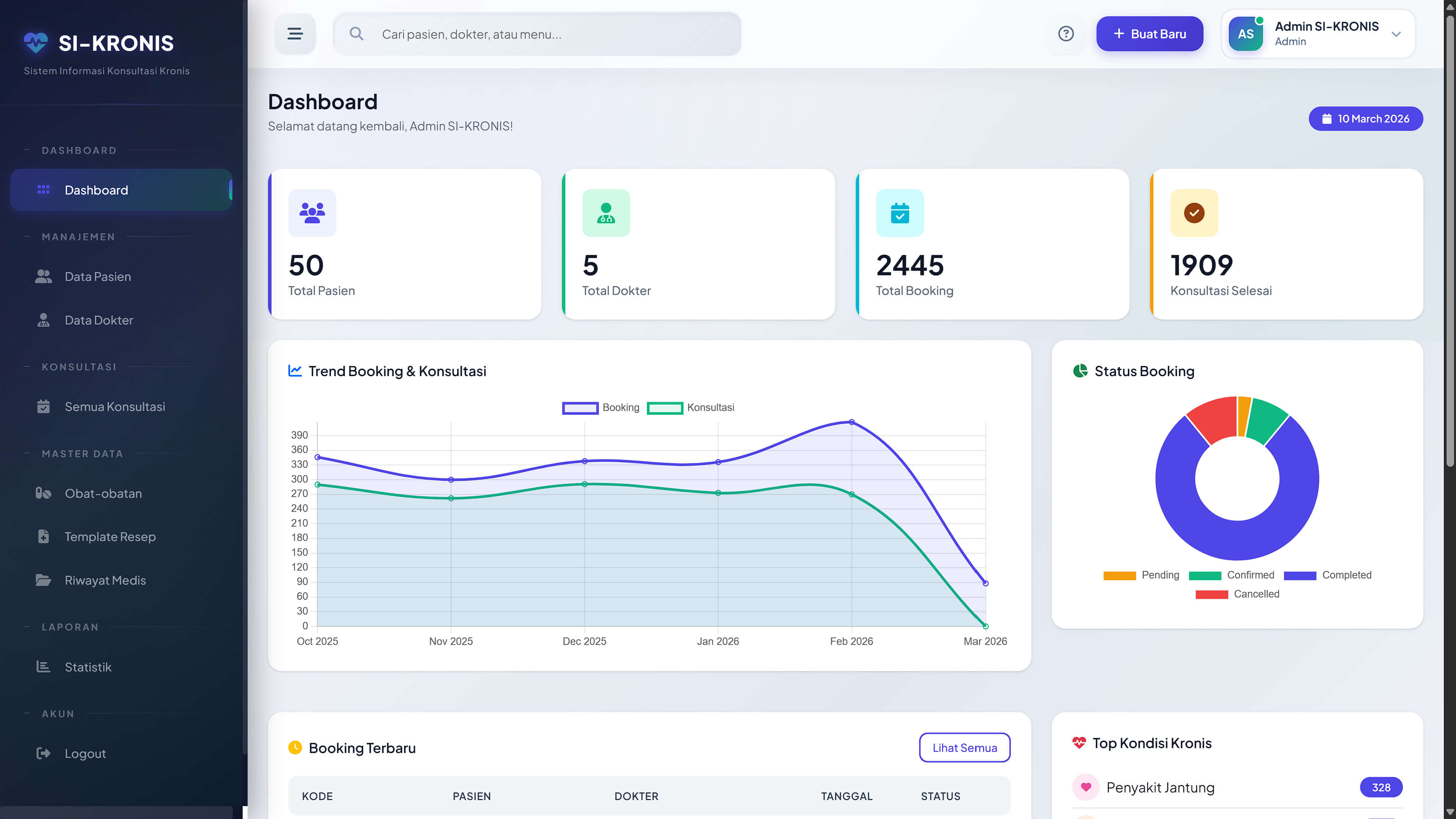
Task: Expand the Admin SI-KRONIS profile dropdown
Action: coord(1396,34)
